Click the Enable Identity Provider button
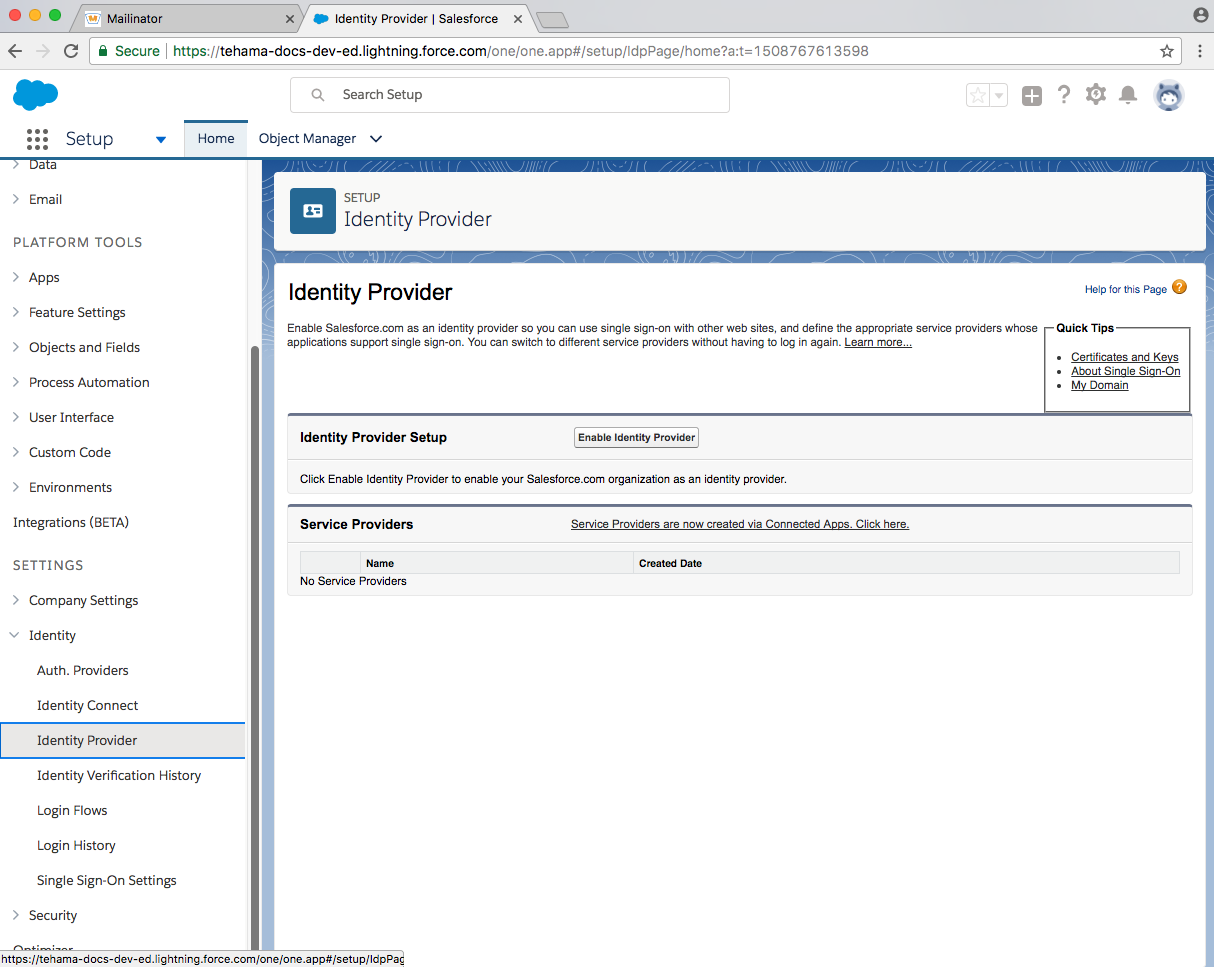Viewport: 1214px width, 967px height. coord(636,438)
